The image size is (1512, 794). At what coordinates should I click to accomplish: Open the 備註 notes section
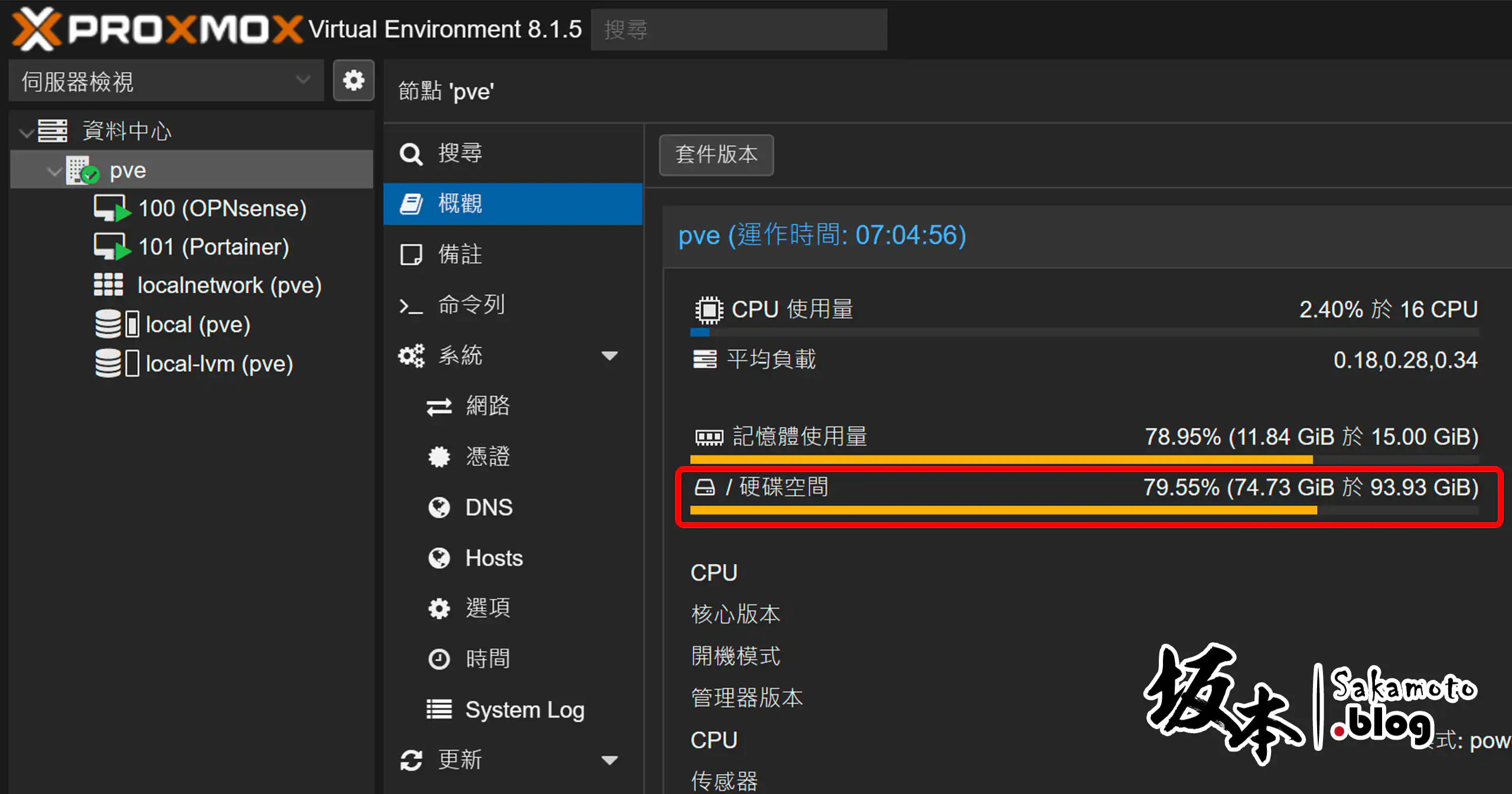point(461,254)
